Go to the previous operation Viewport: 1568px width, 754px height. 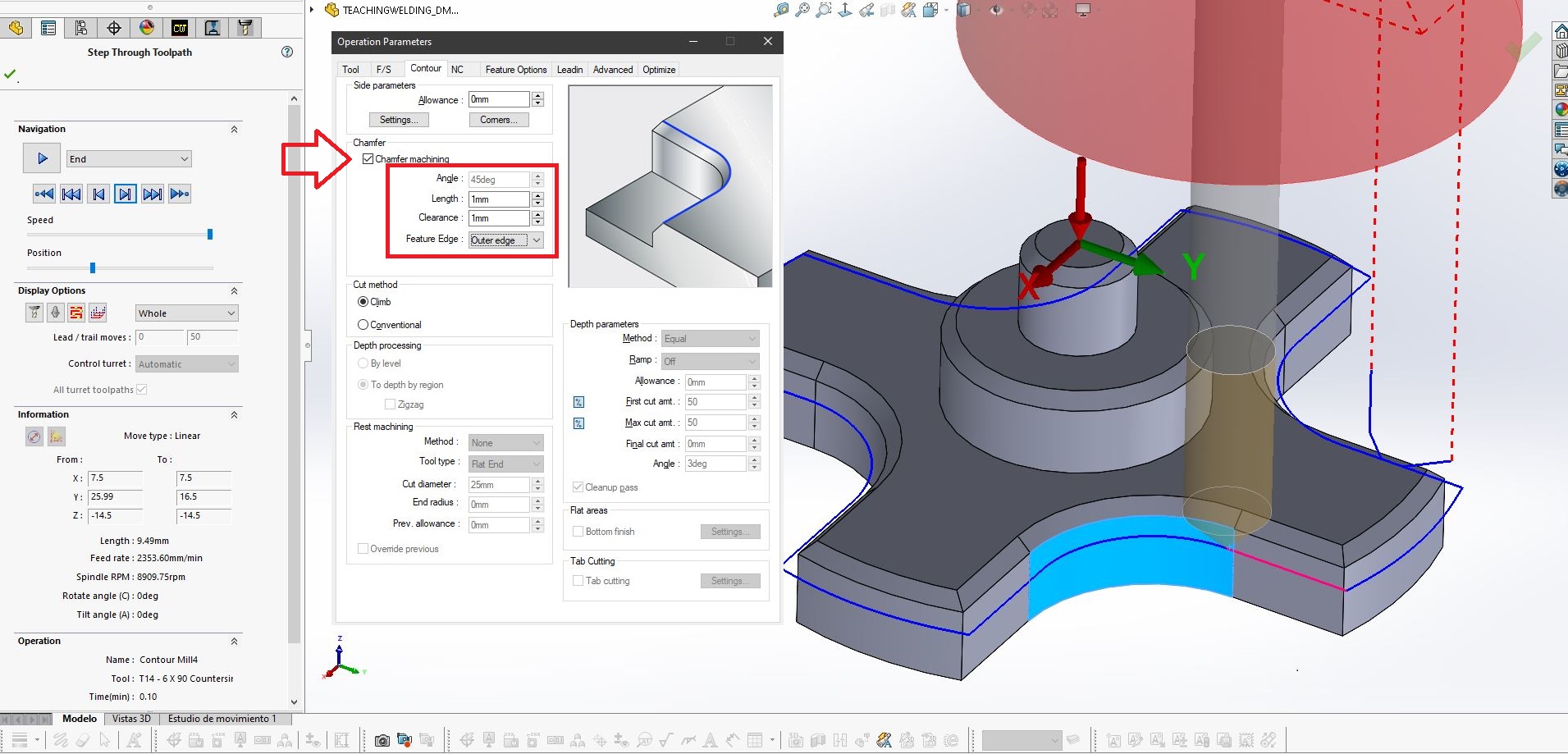pos(71,194)
